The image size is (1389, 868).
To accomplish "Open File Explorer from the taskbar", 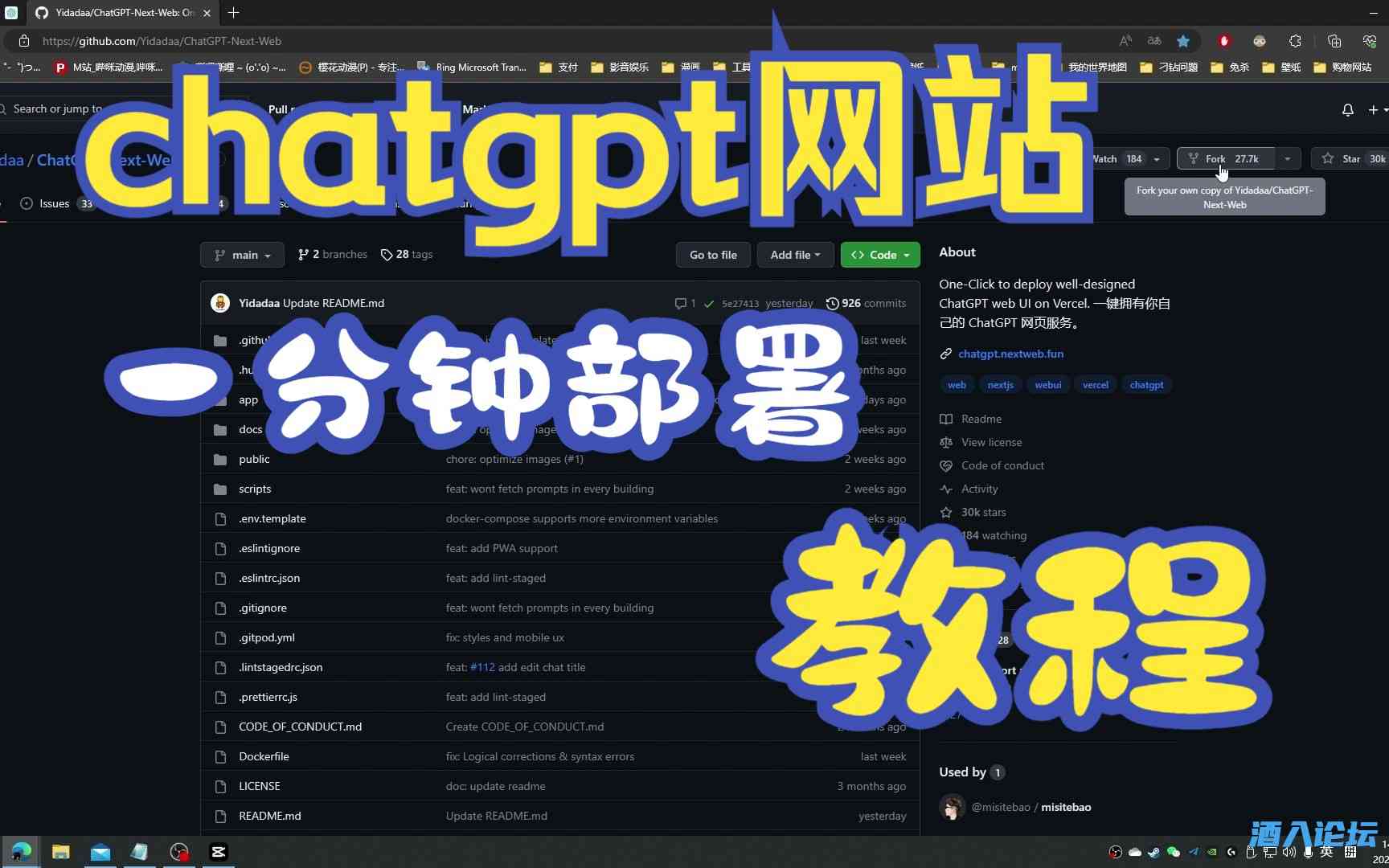I will [x=61, y=852].
